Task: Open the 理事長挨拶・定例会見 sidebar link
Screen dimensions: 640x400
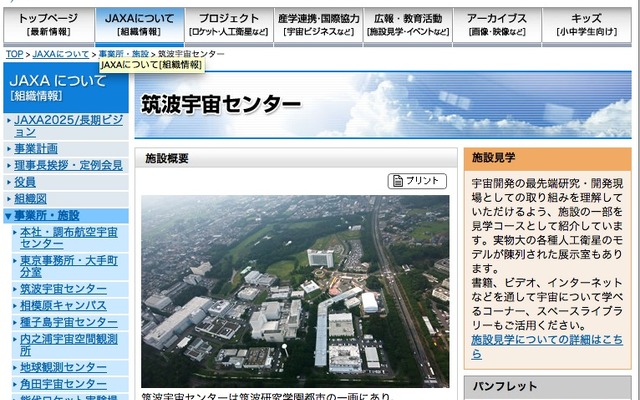Action: point(68,165)
